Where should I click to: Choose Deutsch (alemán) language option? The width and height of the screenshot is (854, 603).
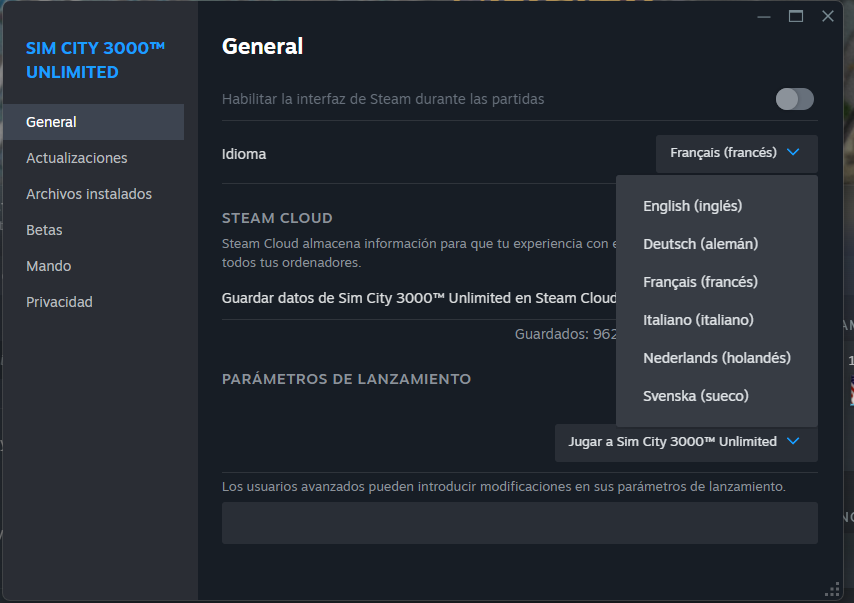tap(700, 244)
